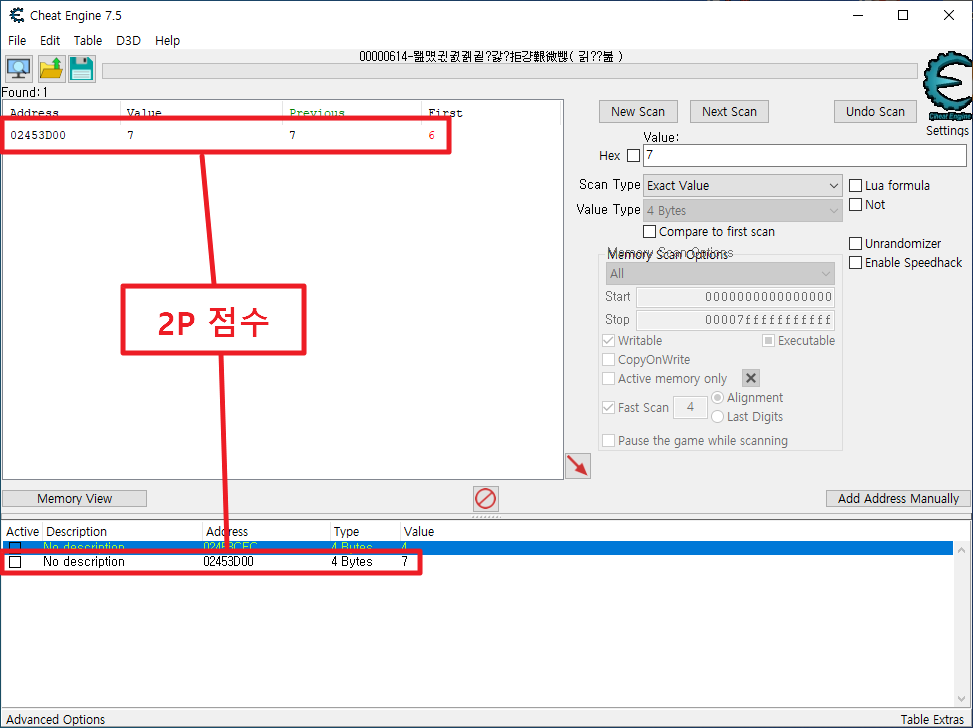Open Table Extras
This screenshot has height=728, width=973.
[932, 719]
